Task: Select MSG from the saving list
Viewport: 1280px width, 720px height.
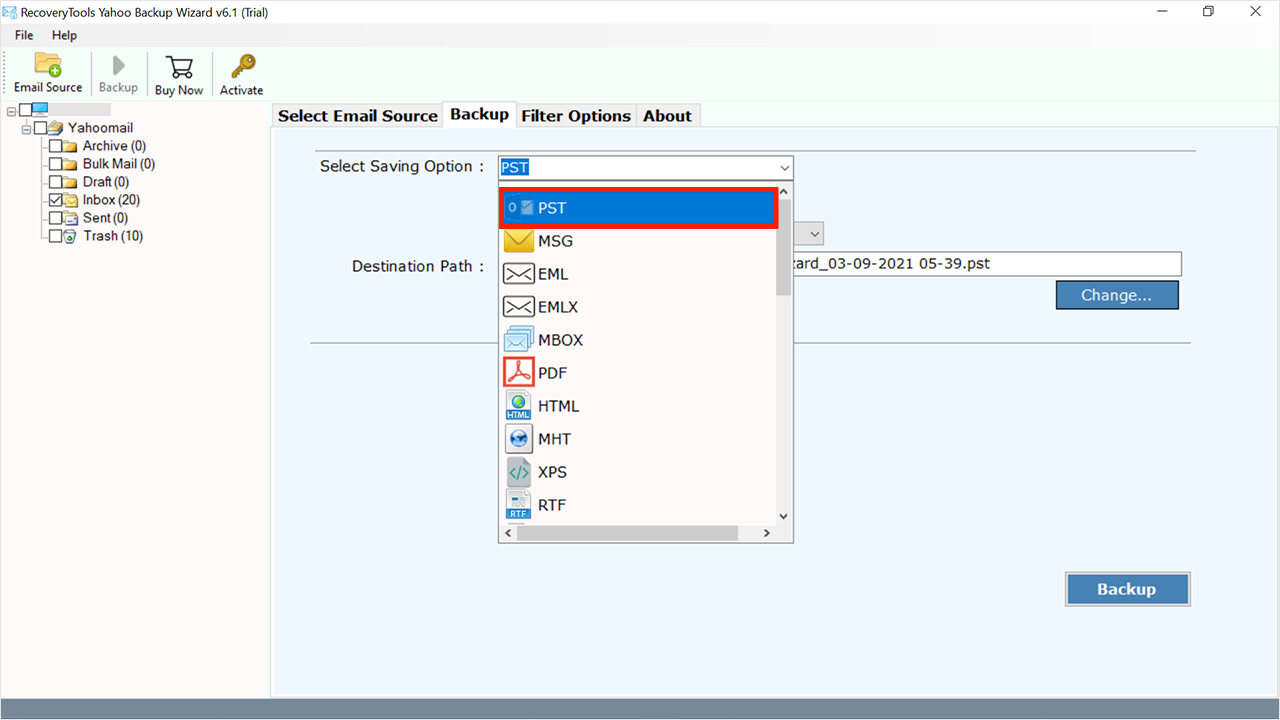Action: [638, 241]
